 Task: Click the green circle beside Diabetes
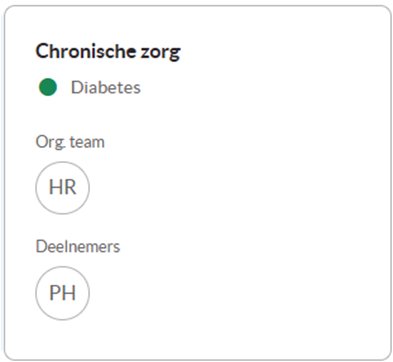(48, 87)
